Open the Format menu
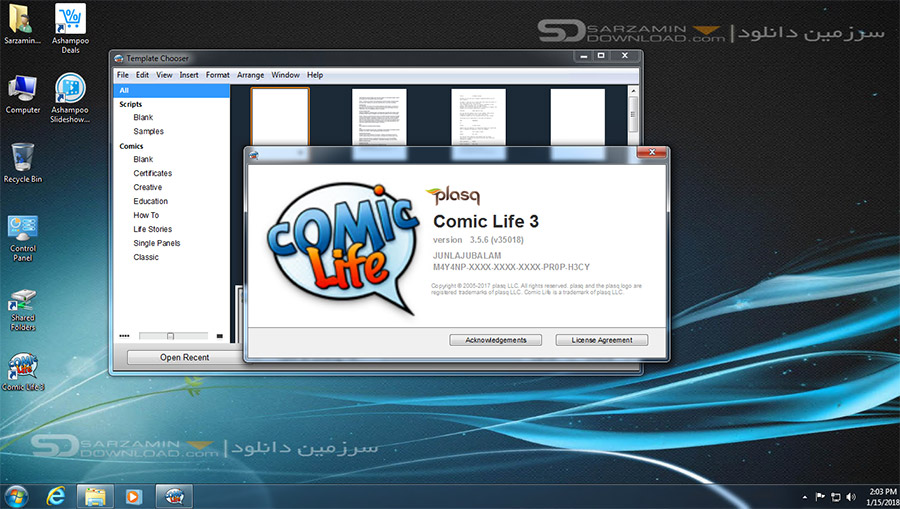The width and height of the screenshot is (900, 509). point(218,75)
